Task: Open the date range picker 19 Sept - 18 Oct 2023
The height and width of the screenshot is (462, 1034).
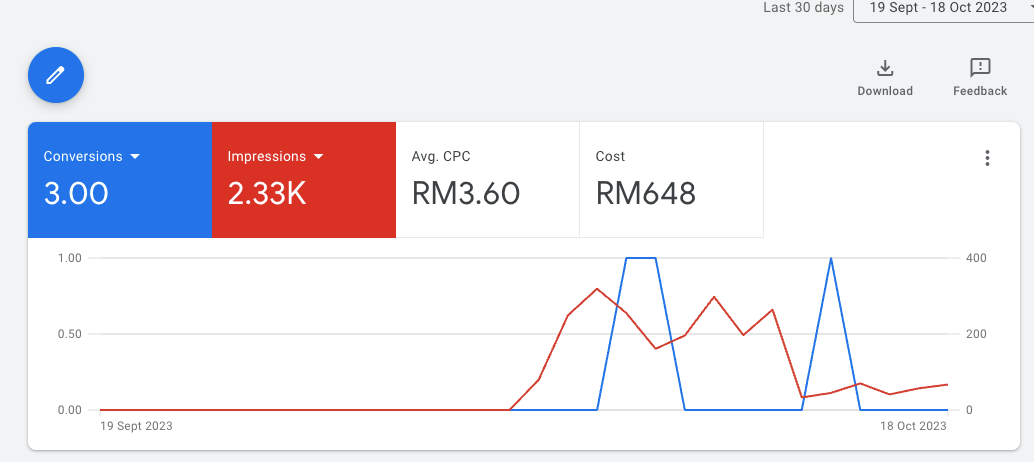Action: click(944, 9)
